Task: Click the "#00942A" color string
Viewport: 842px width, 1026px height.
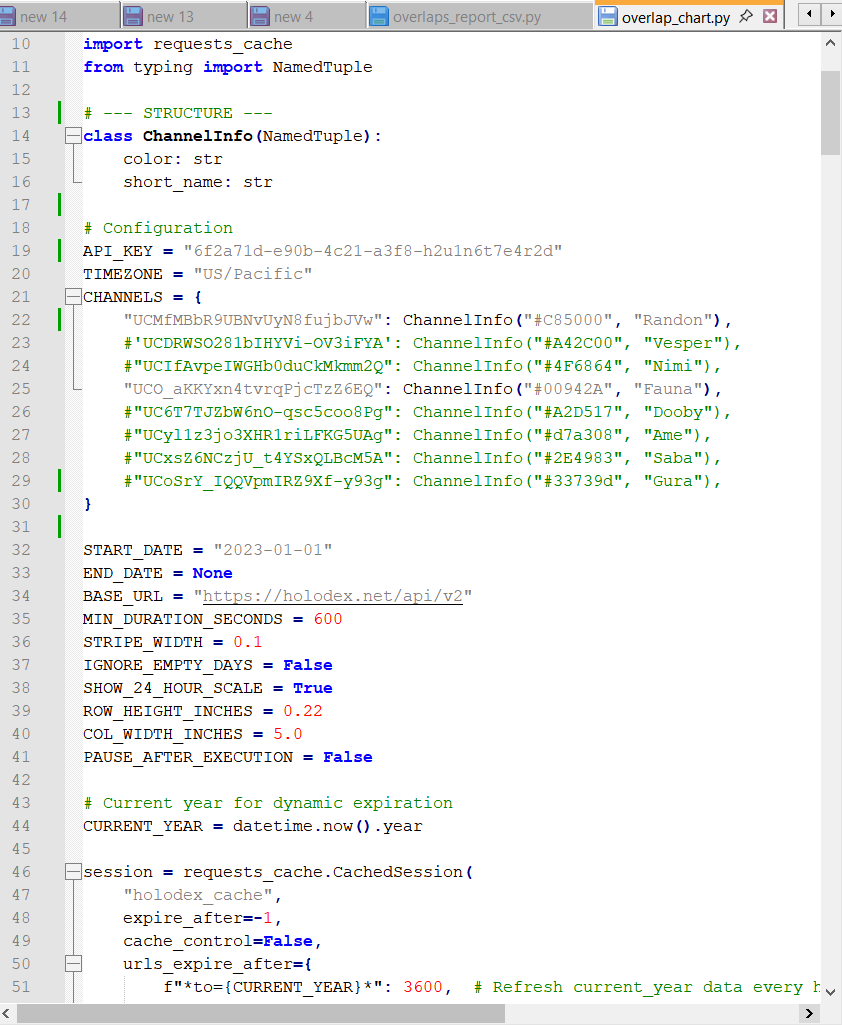Action: [567, 389]
